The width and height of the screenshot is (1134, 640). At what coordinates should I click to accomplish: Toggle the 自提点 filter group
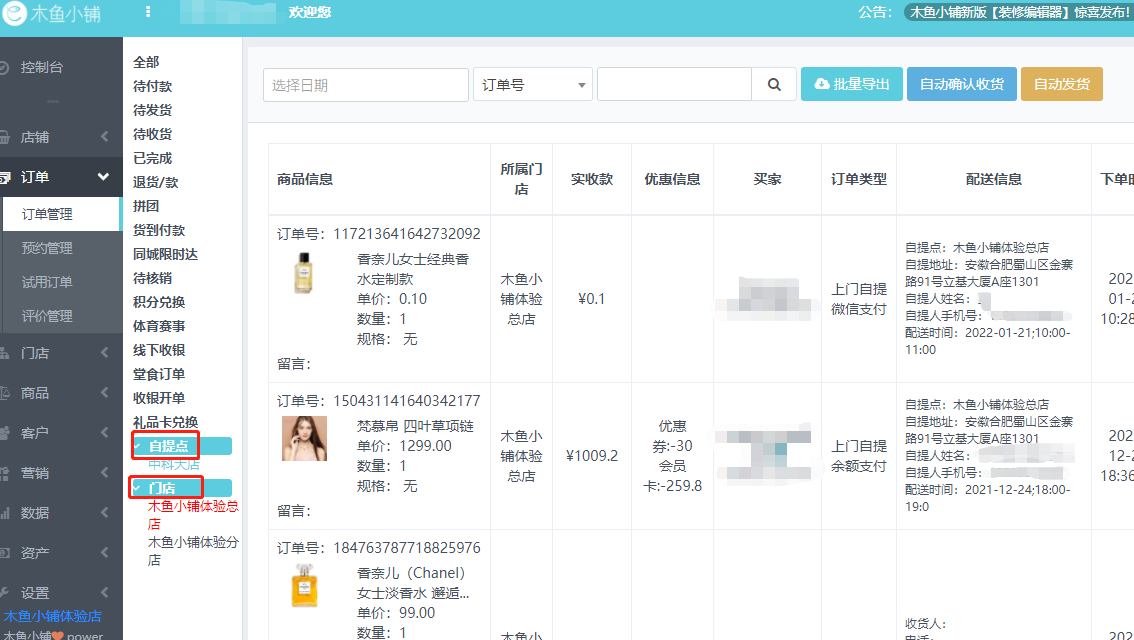pos(182,446)
